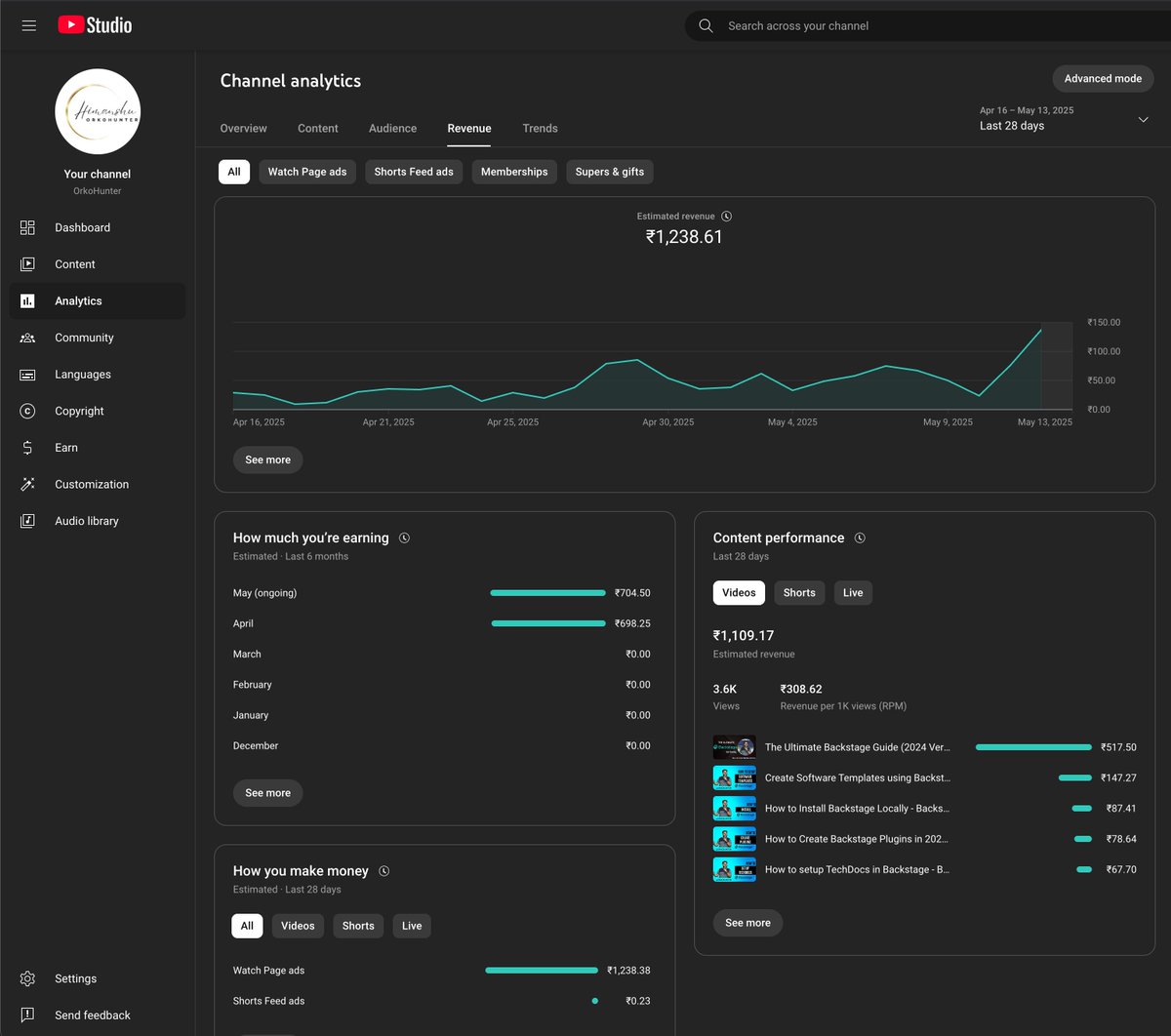Click the May (ongoing) earnings bar

[547, 593]
